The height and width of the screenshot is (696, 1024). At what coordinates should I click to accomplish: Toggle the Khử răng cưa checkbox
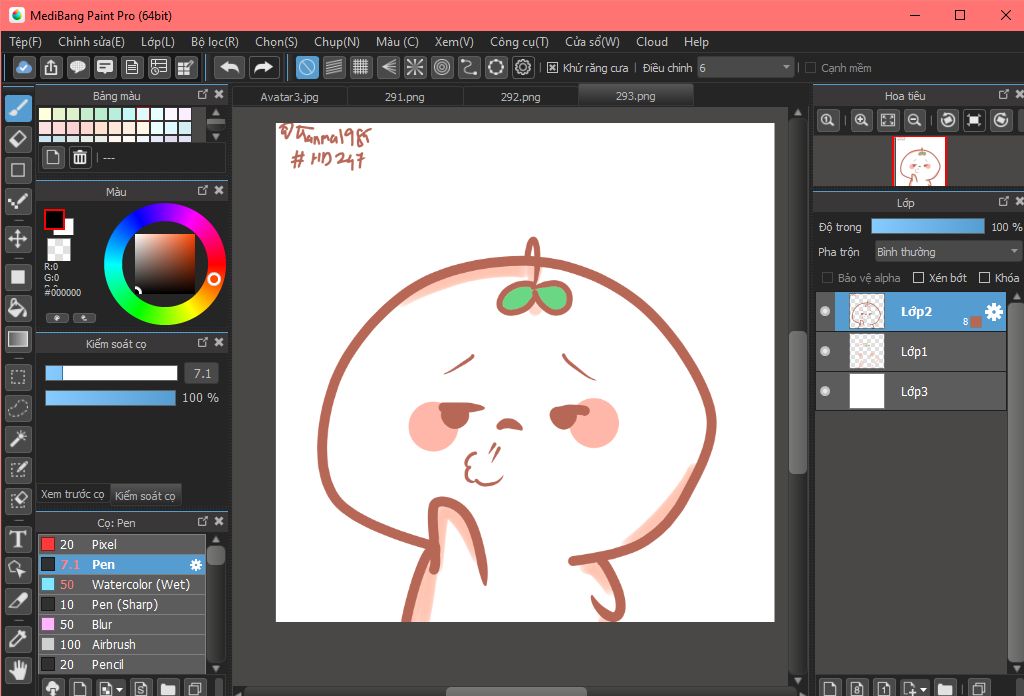click(x=552, y=68)
